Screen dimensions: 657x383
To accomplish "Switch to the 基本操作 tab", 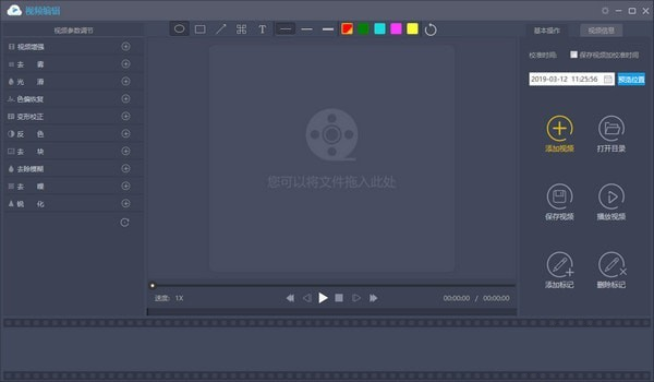I will point(548,31).
